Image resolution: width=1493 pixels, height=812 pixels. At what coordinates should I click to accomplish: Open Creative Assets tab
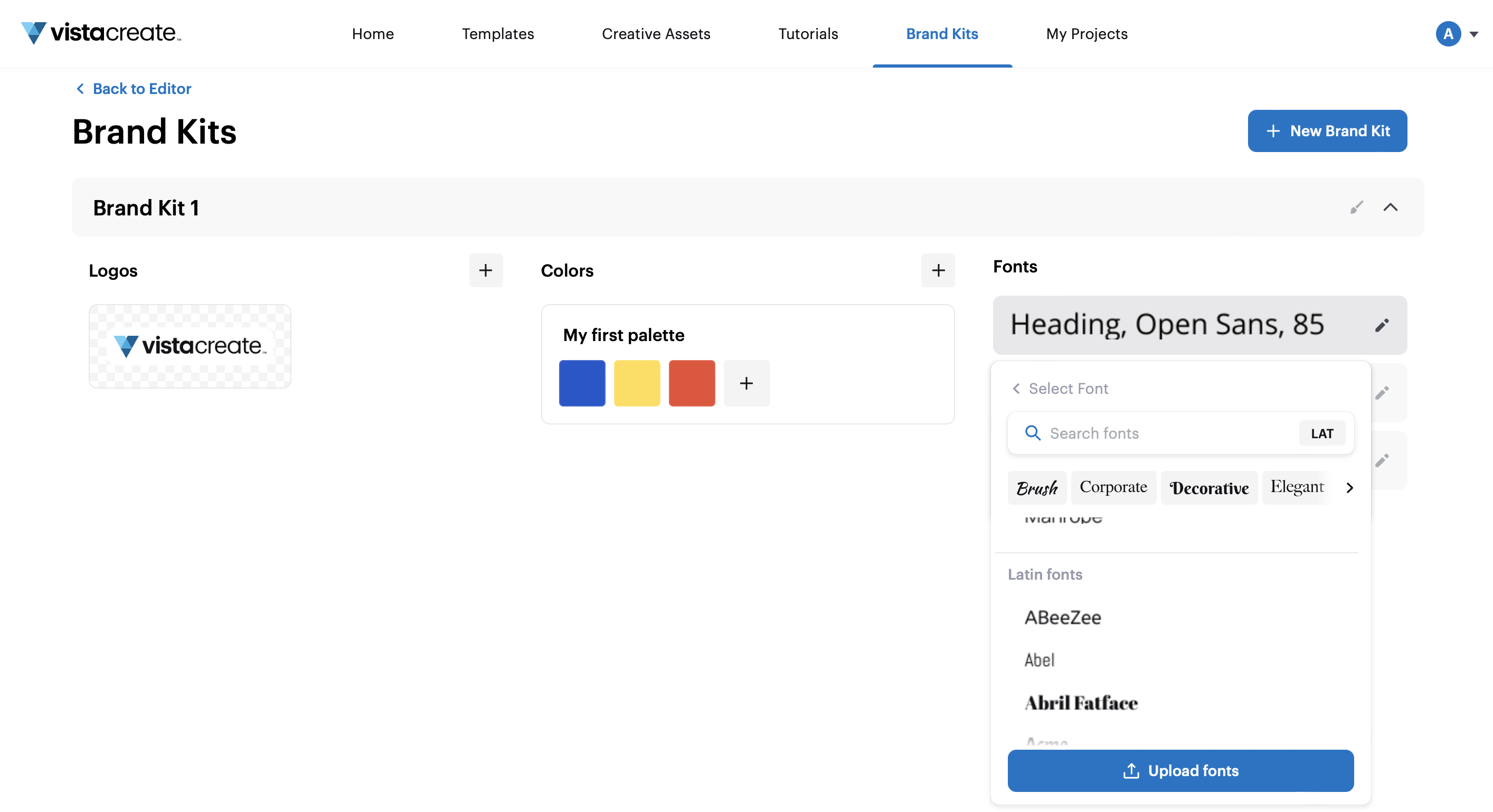[x=656, y=34]
